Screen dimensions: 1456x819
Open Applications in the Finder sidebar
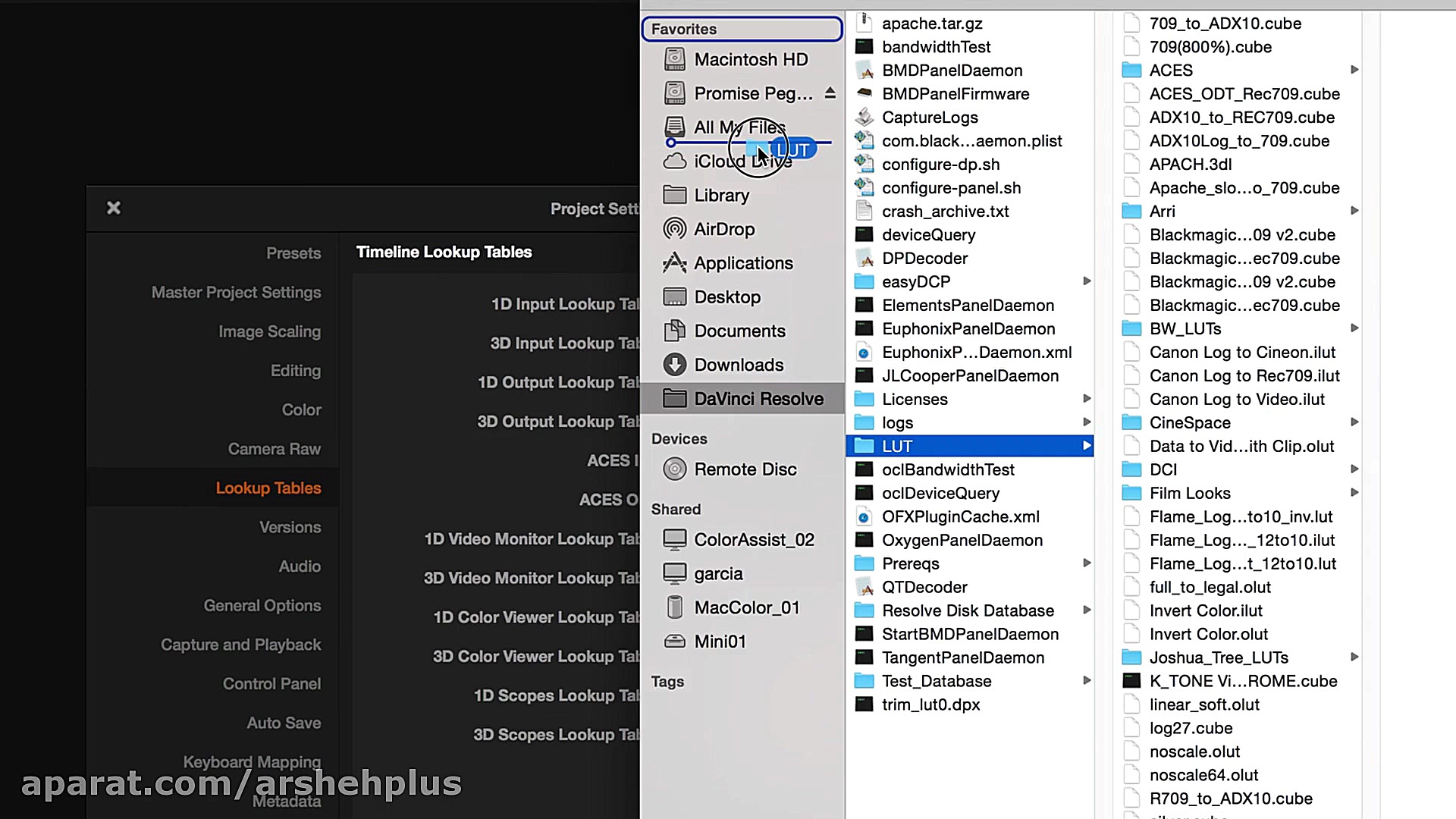(x=742, y=263)
